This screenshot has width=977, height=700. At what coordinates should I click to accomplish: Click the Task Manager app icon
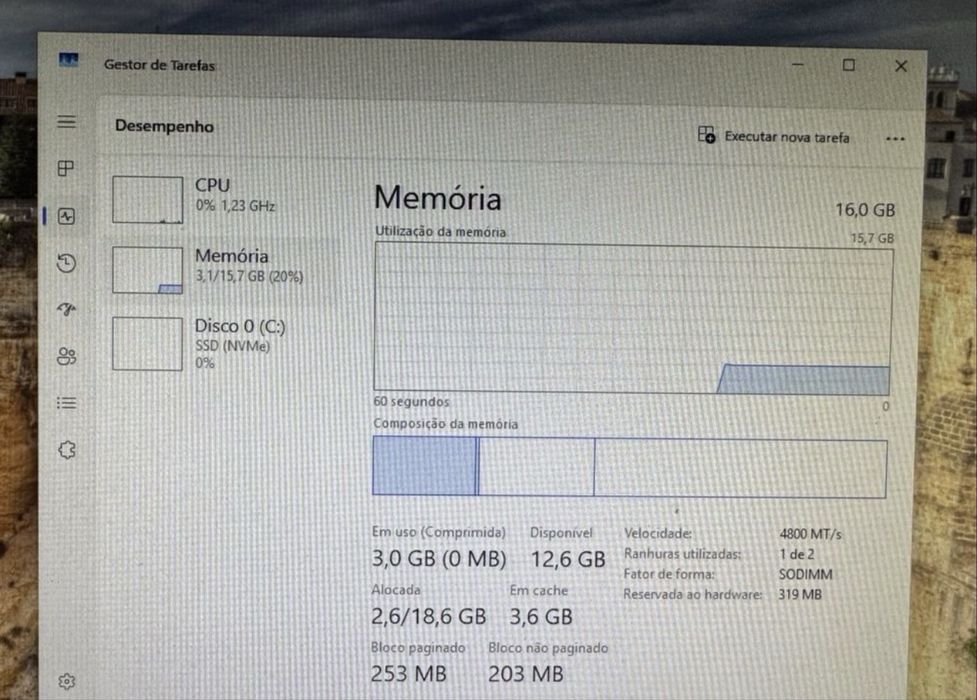[x=68, y=62]
